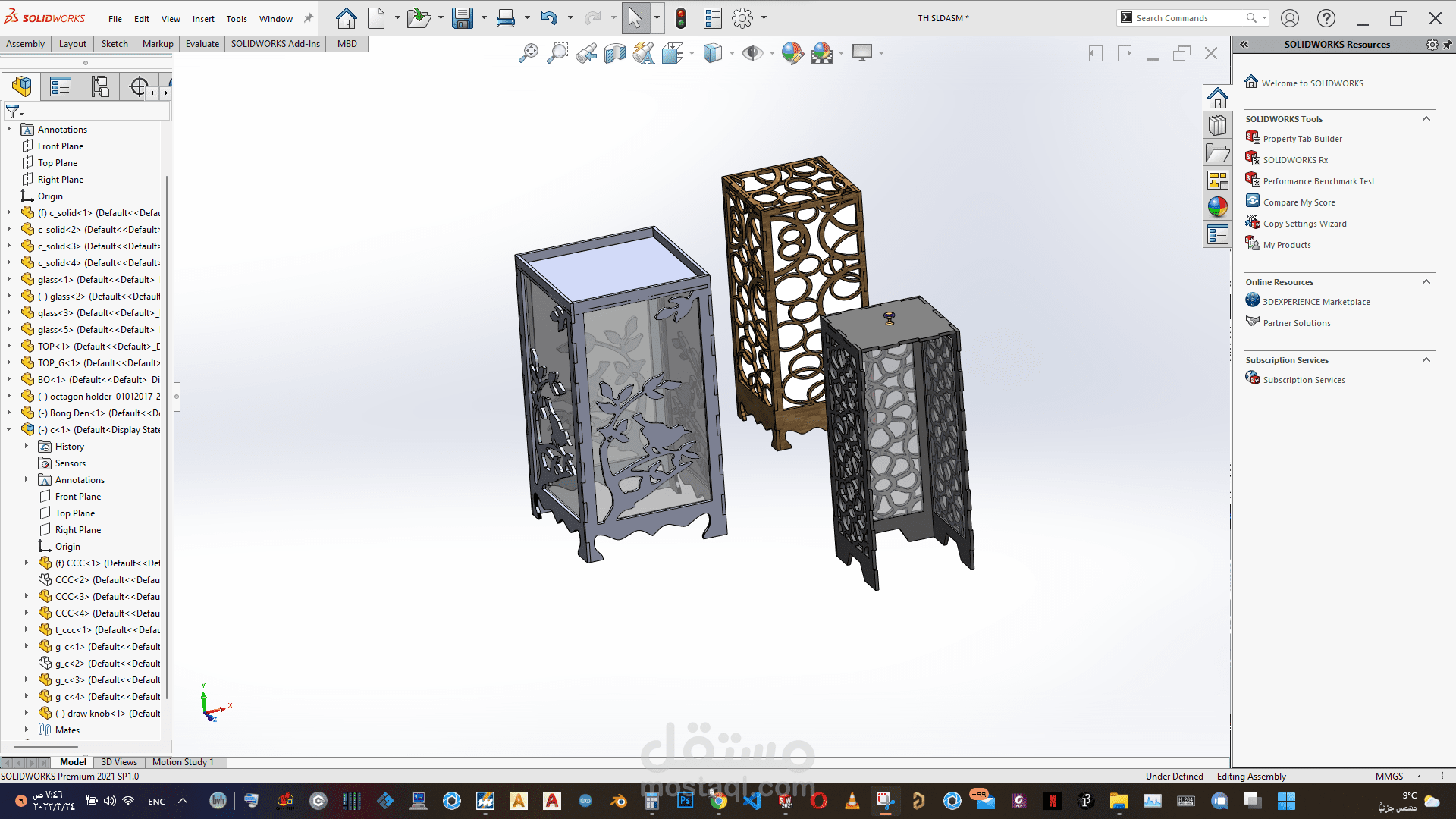Click the Zoom to Fit icon
The image size is (1456, 819).
coord(529,53)
